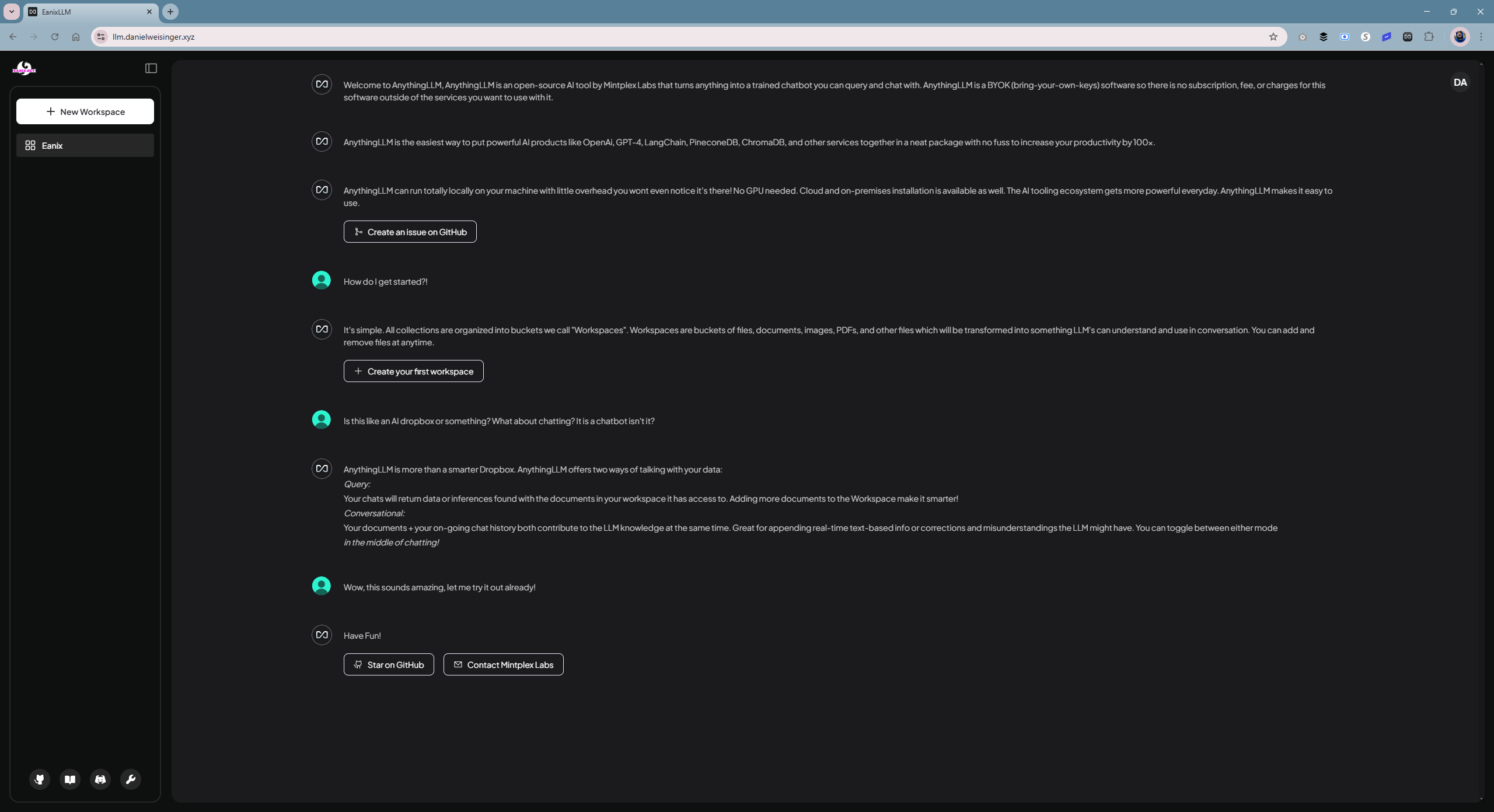Collapse the sidebar with the panel toggle icon
The width and height of the screenshot is (1494, 812).
[x=151, y=68]
